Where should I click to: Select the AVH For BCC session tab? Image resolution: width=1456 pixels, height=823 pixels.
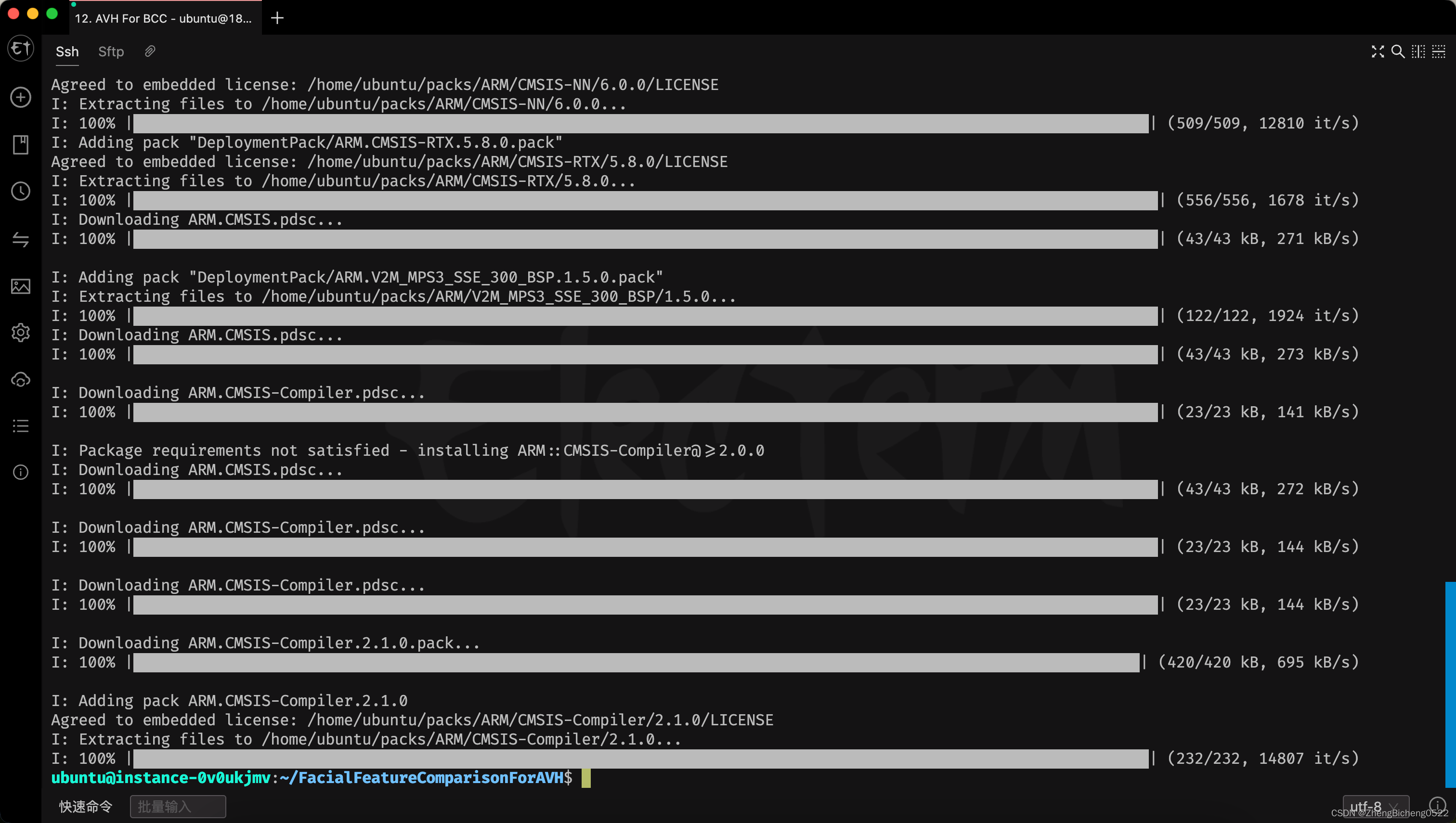tap(163, 18)
